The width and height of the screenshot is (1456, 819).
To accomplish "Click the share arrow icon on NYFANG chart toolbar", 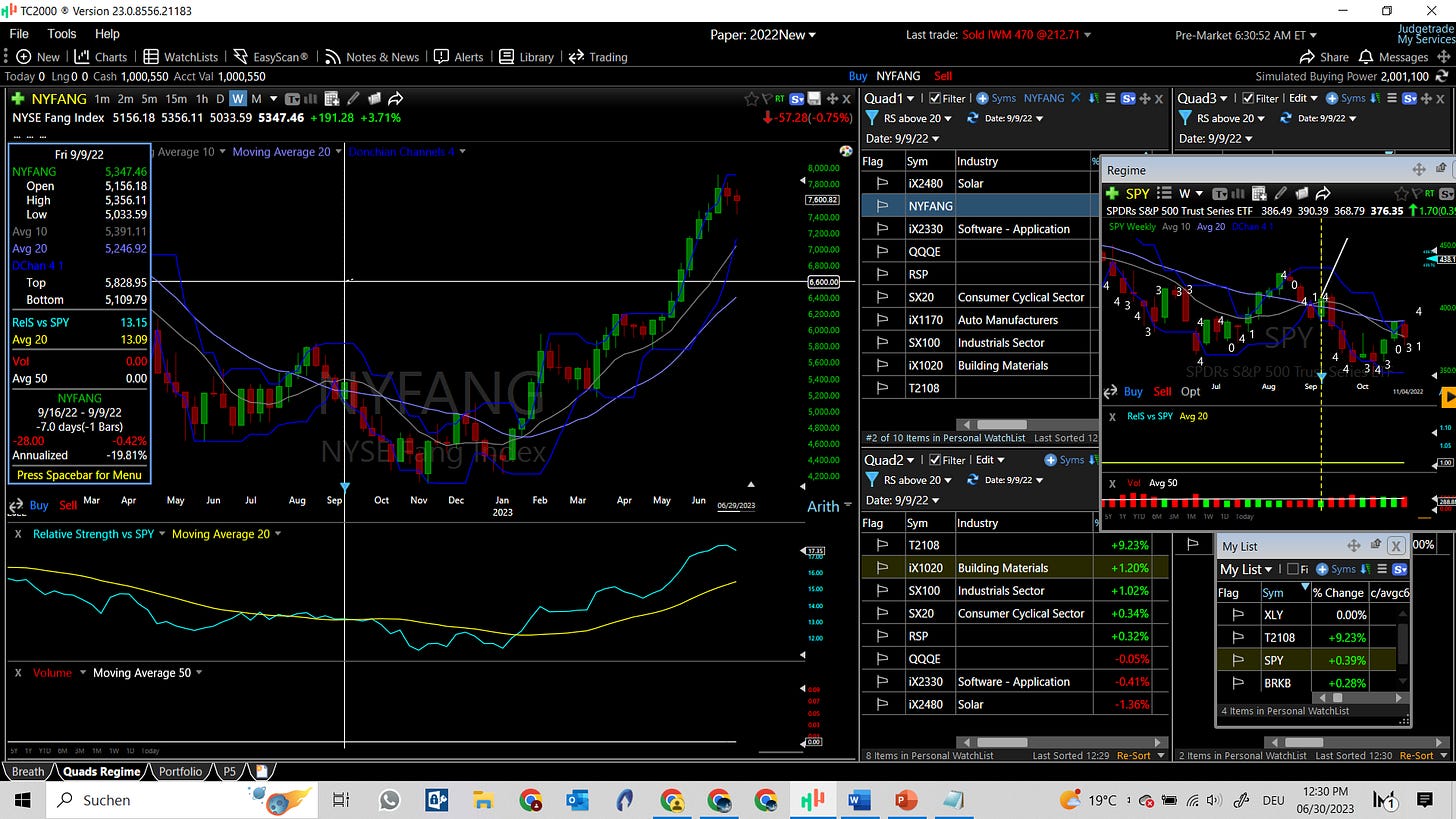I will pos(395,99).
